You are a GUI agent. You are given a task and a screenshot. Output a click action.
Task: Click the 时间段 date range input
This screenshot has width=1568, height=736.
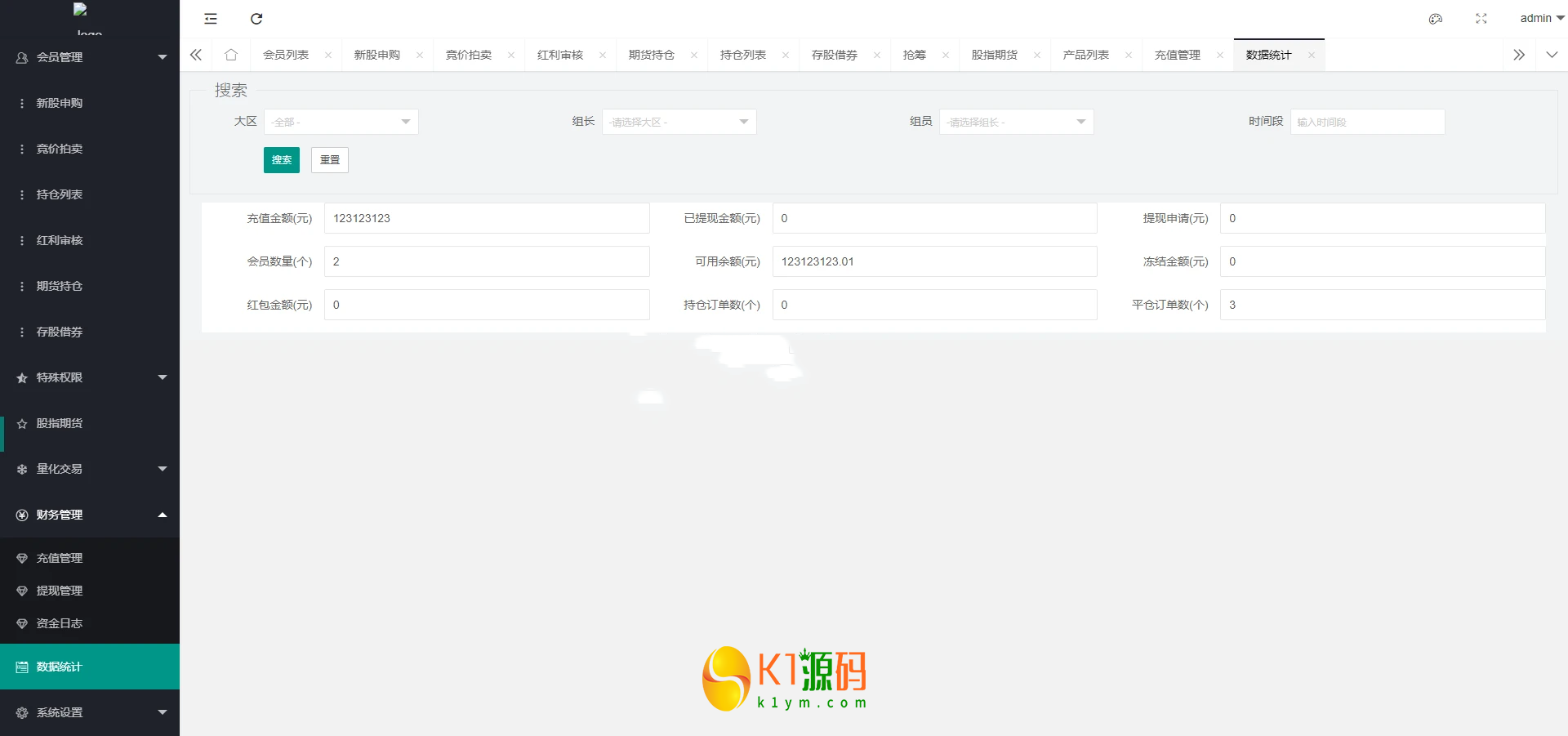pyautogui.click(x=1368, y=122)
